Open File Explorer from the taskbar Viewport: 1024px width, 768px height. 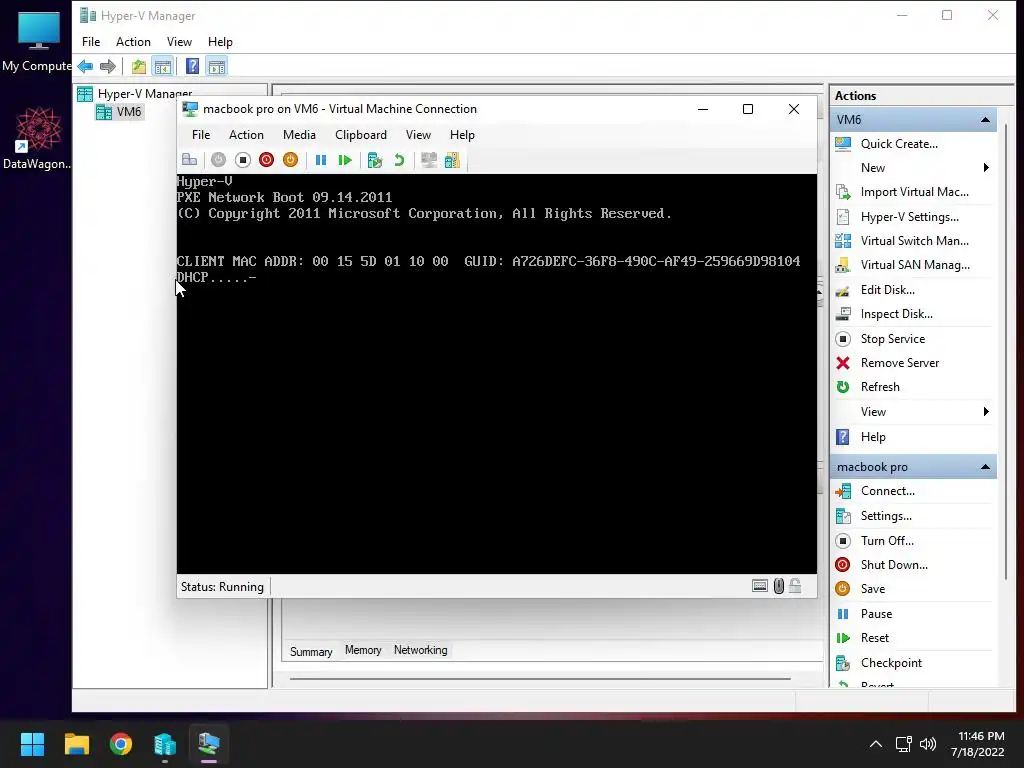point(76,744)
